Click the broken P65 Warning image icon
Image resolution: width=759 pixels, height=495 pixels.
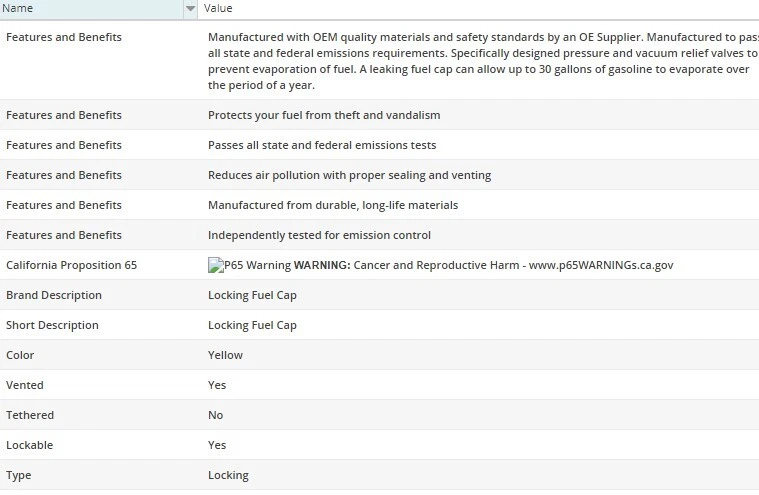pos(215,265)
